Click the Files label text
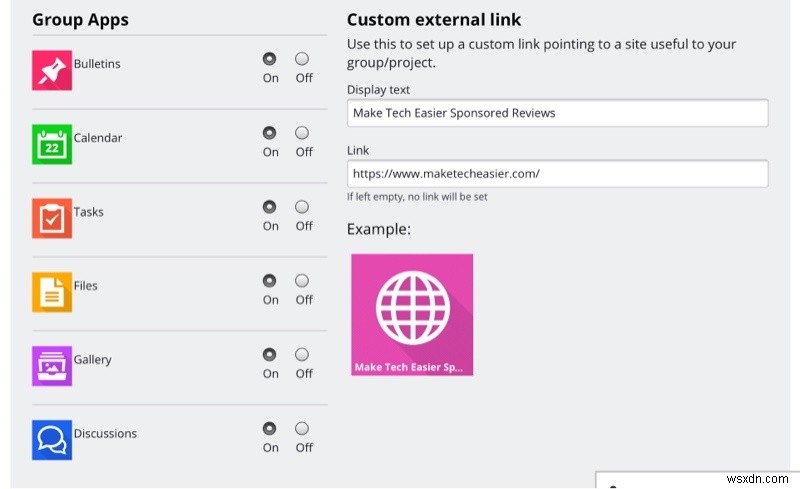The height and width of the screenshot is (489, 800). point(85,286)
